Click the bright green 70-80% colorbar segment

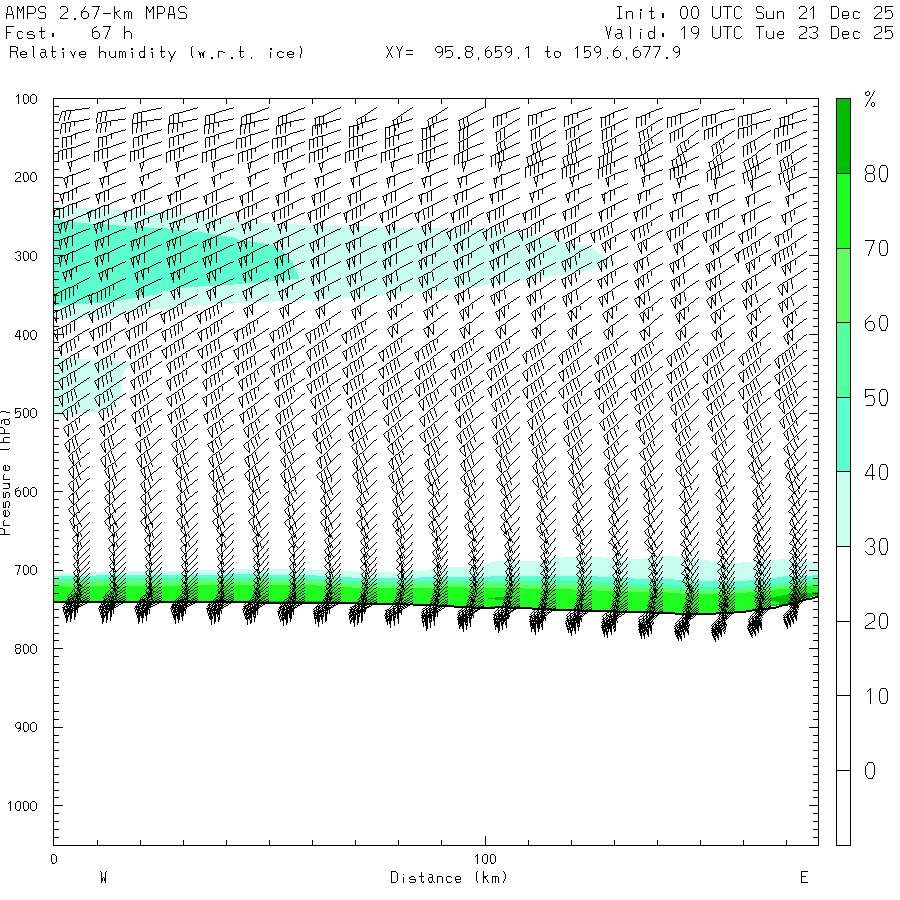pos(843,211)
